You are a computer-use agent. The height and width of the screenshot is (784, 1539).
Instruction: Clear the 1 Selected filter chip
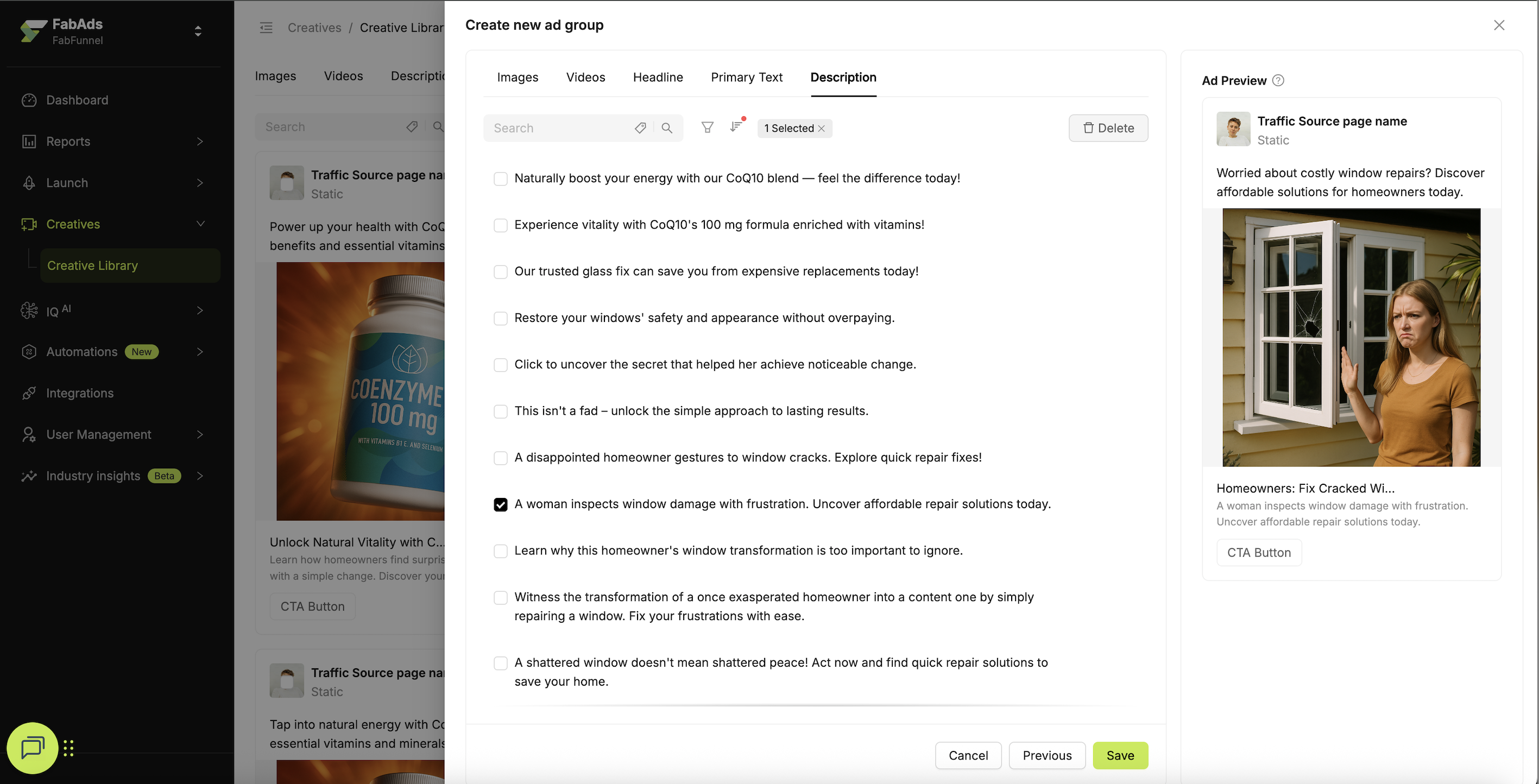[822, 128]
